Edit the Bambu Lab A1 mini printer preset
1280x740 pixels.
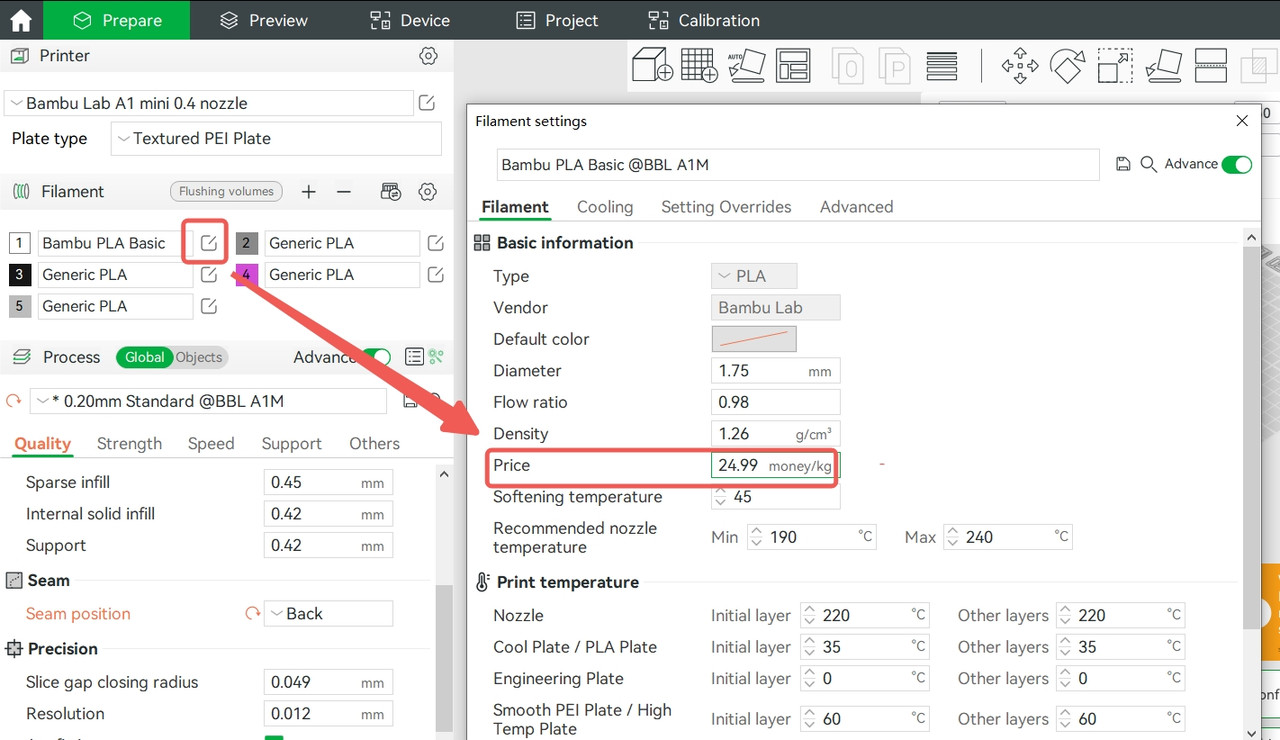pos(427,103)
